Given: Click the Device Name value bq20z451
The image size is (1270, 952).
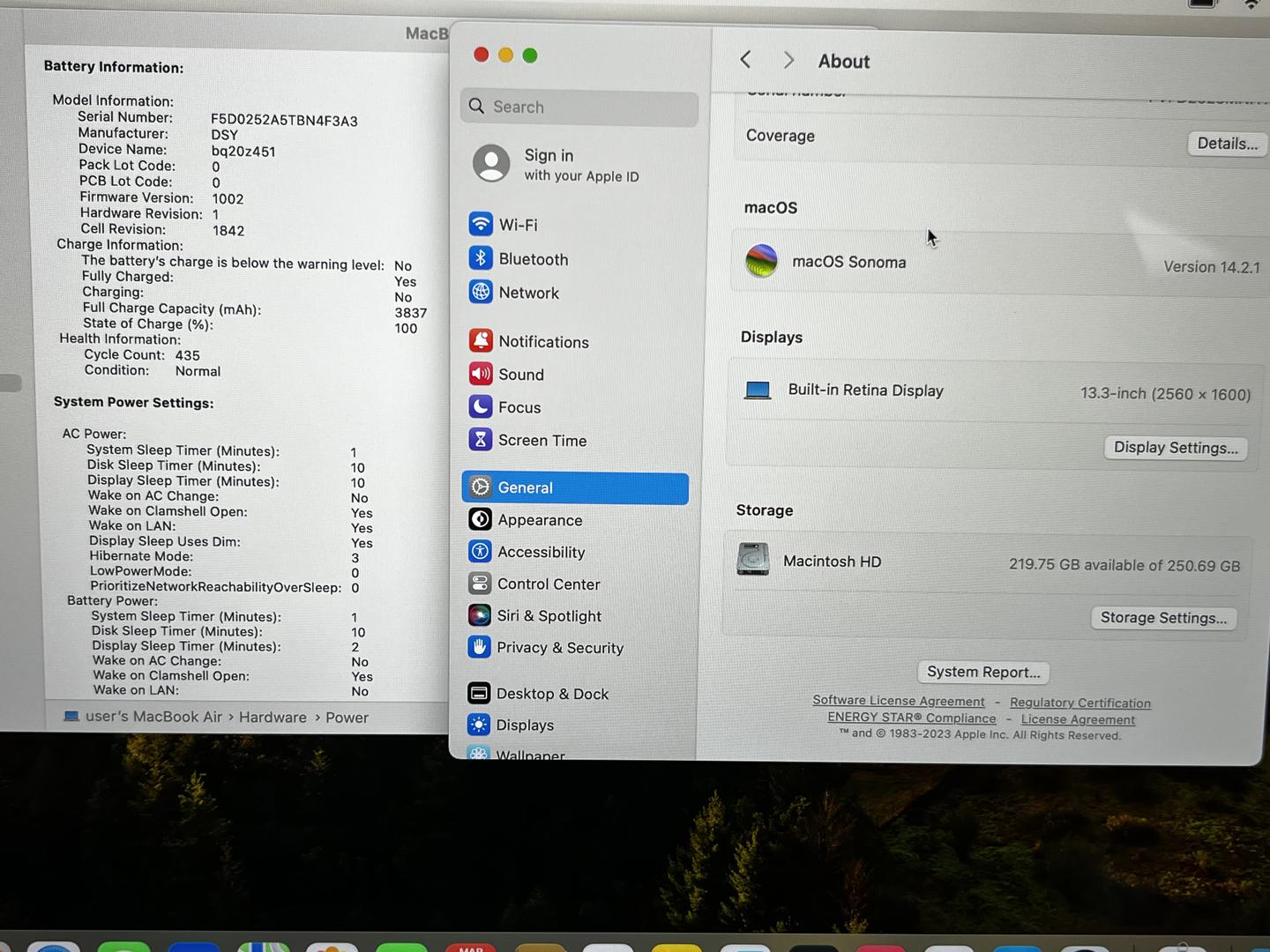Looking at the screenshot, I should click(x=243, y=152).
